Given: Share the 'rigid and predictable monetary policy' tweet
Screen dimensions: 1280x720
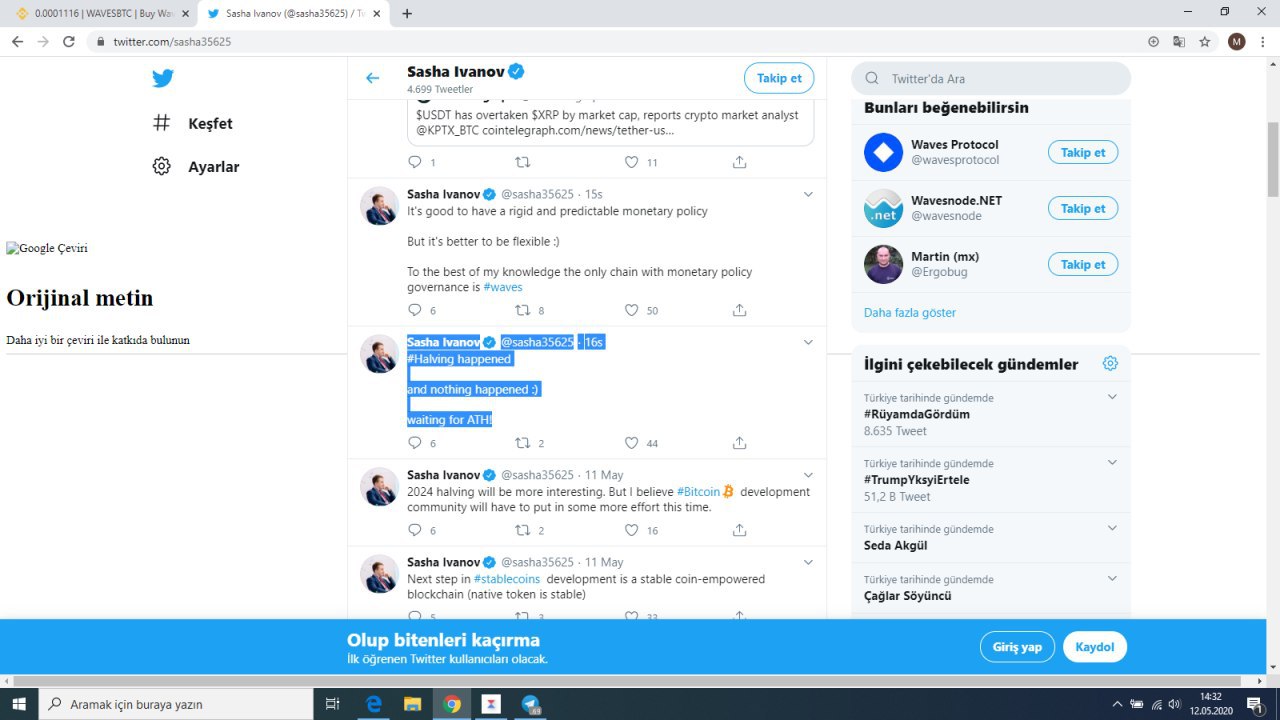Looking at the screenshot, I should coord(740,310).
